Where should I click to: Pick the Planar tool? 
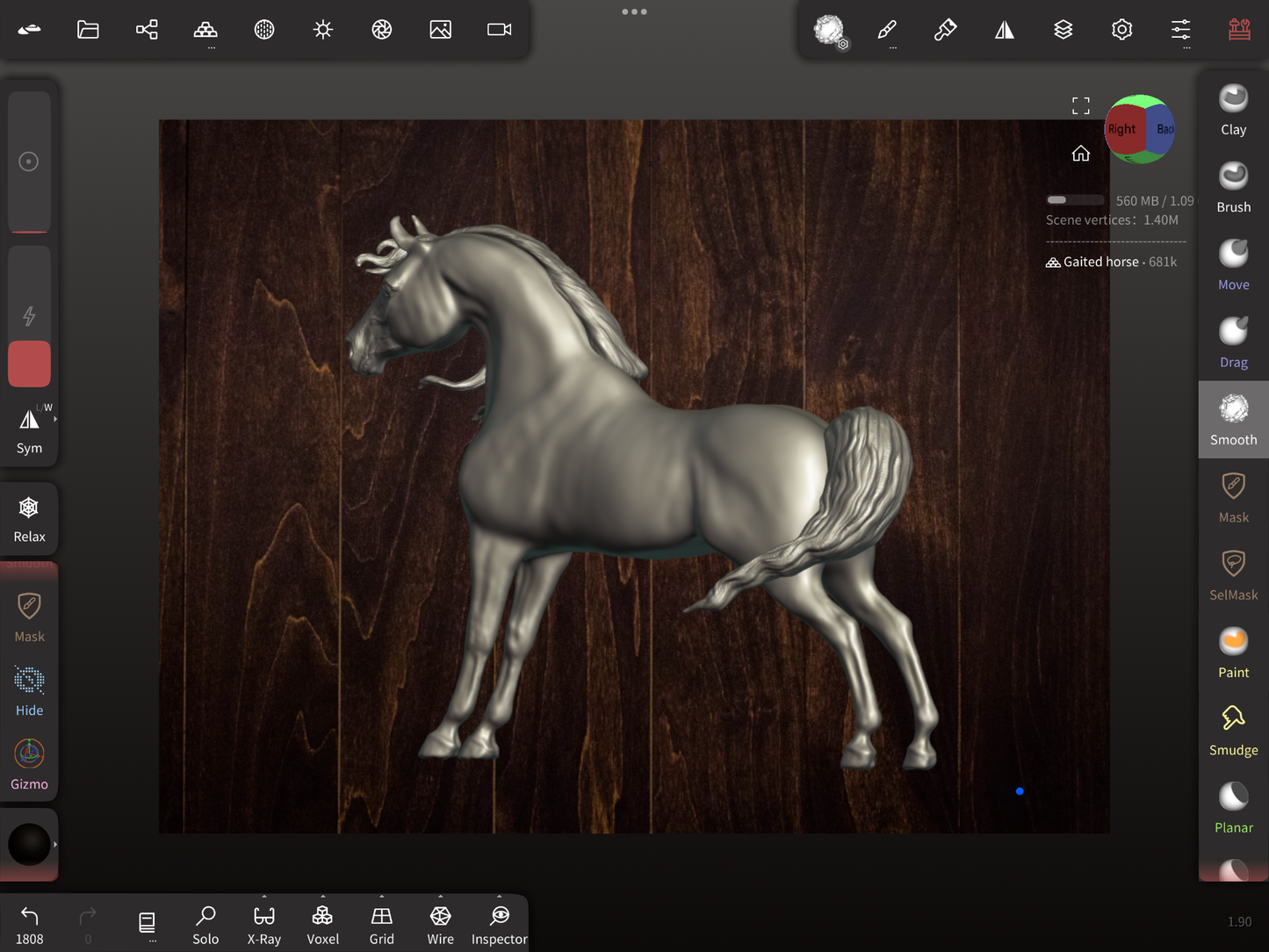coord(1233,808)
